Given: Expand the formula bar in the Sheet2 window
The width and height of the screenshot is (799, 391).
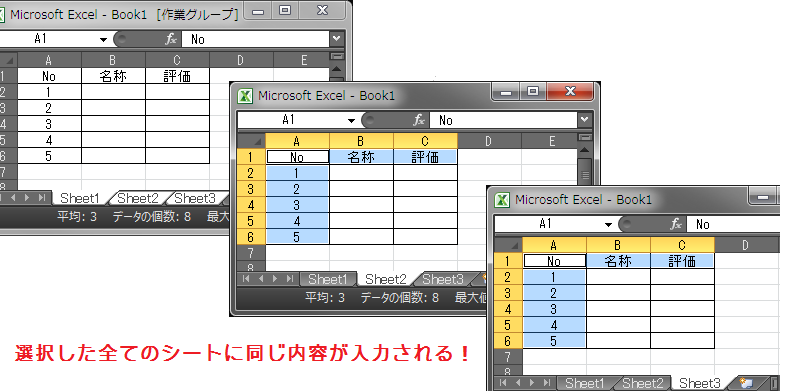Looking at the screenshot, I should 584,119.
